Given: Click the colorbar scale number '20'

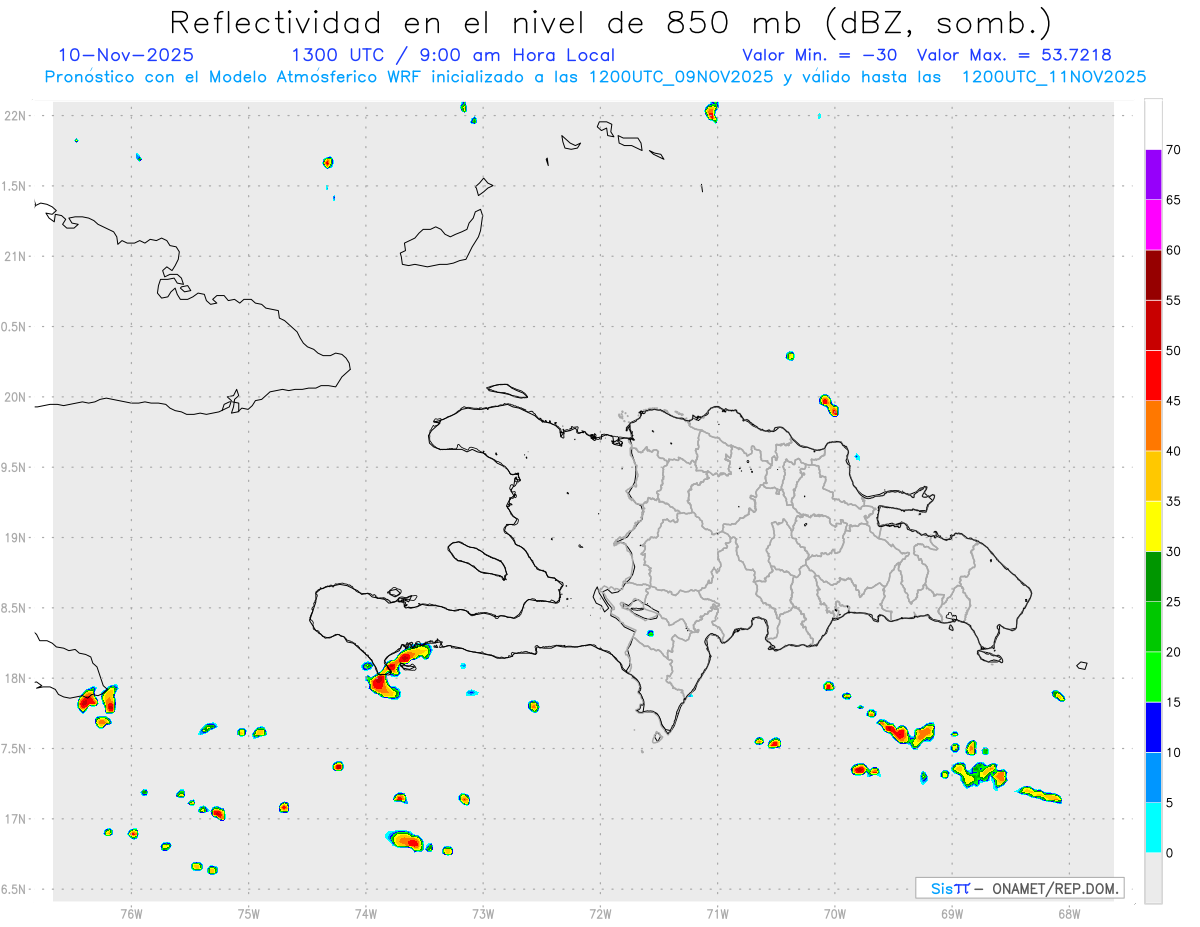Looking at the screenshot, I should click(x=1173, y=652).
